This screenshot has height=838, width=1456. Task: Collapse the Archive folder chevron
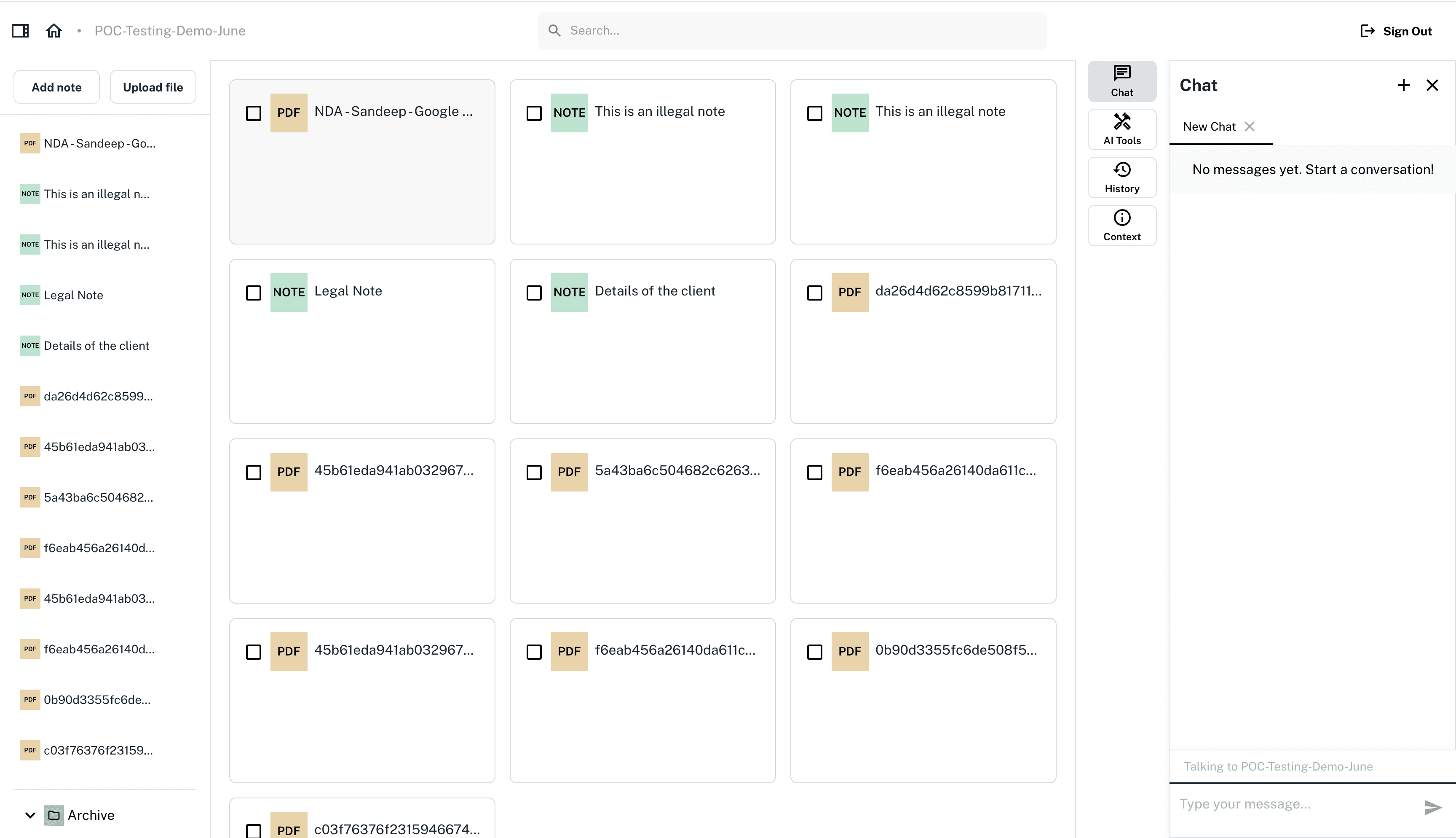[x=30, y=815]
